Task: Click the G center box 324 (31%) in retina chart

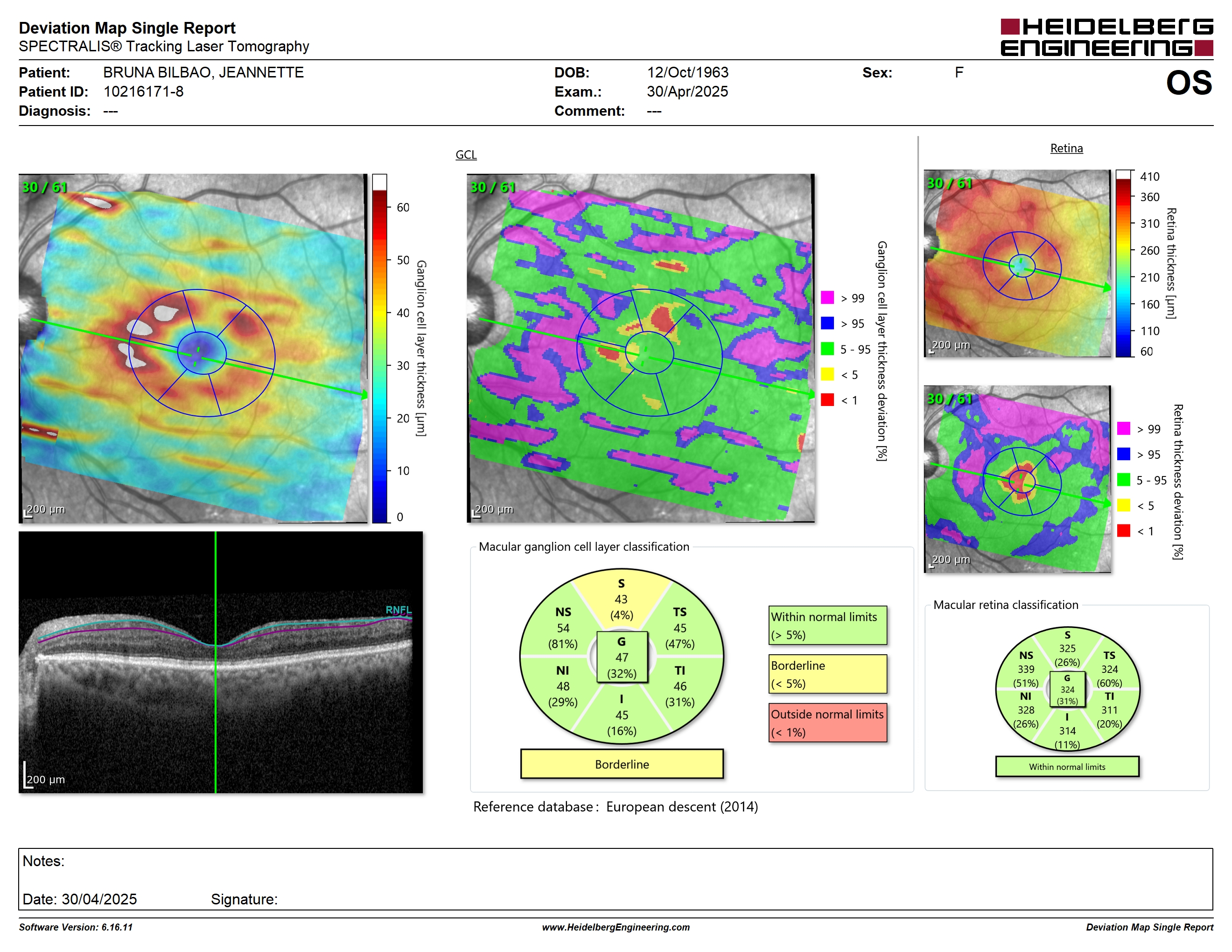Action: [x=1067, y=689]
